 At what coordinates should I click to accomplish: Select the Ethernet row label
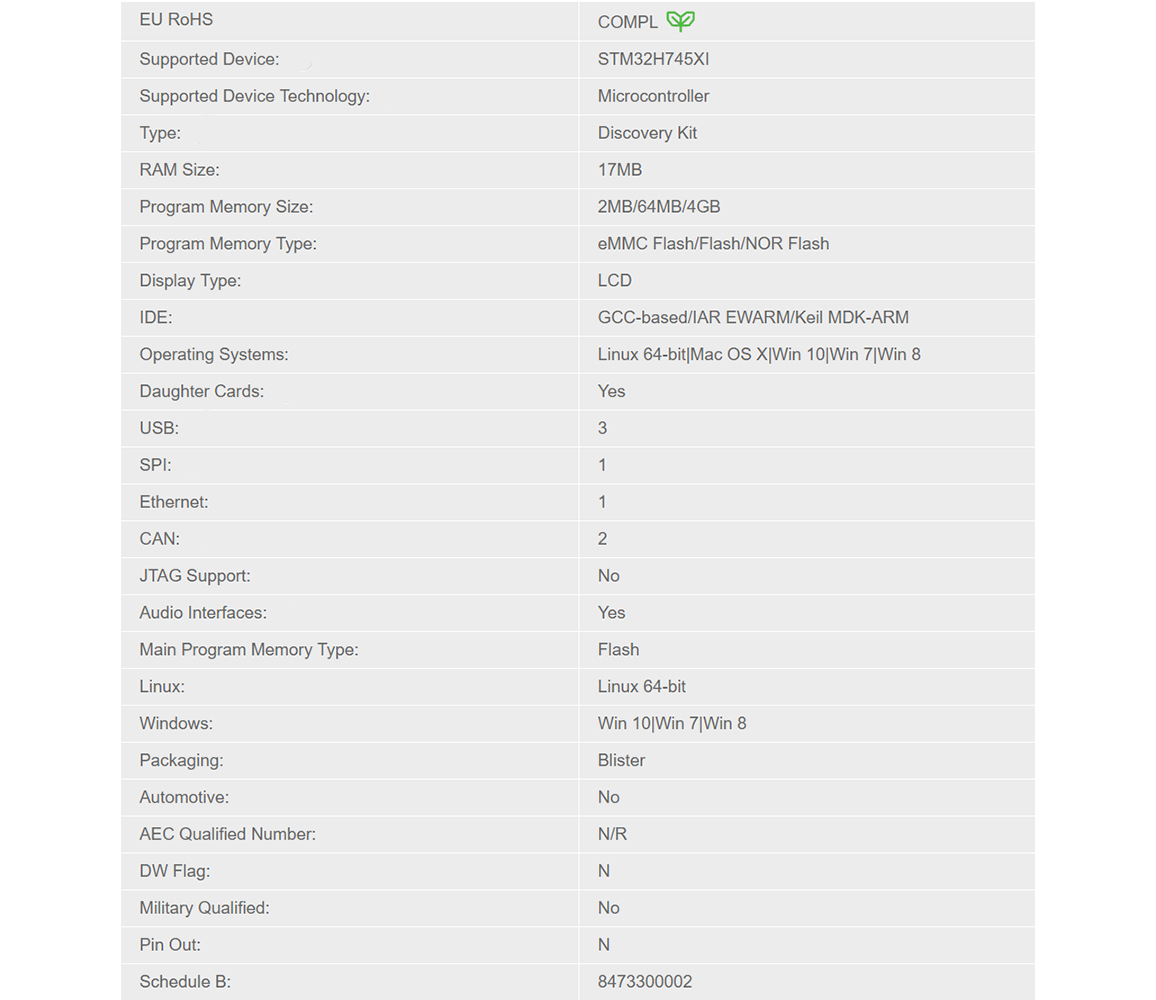click(174, 502)
